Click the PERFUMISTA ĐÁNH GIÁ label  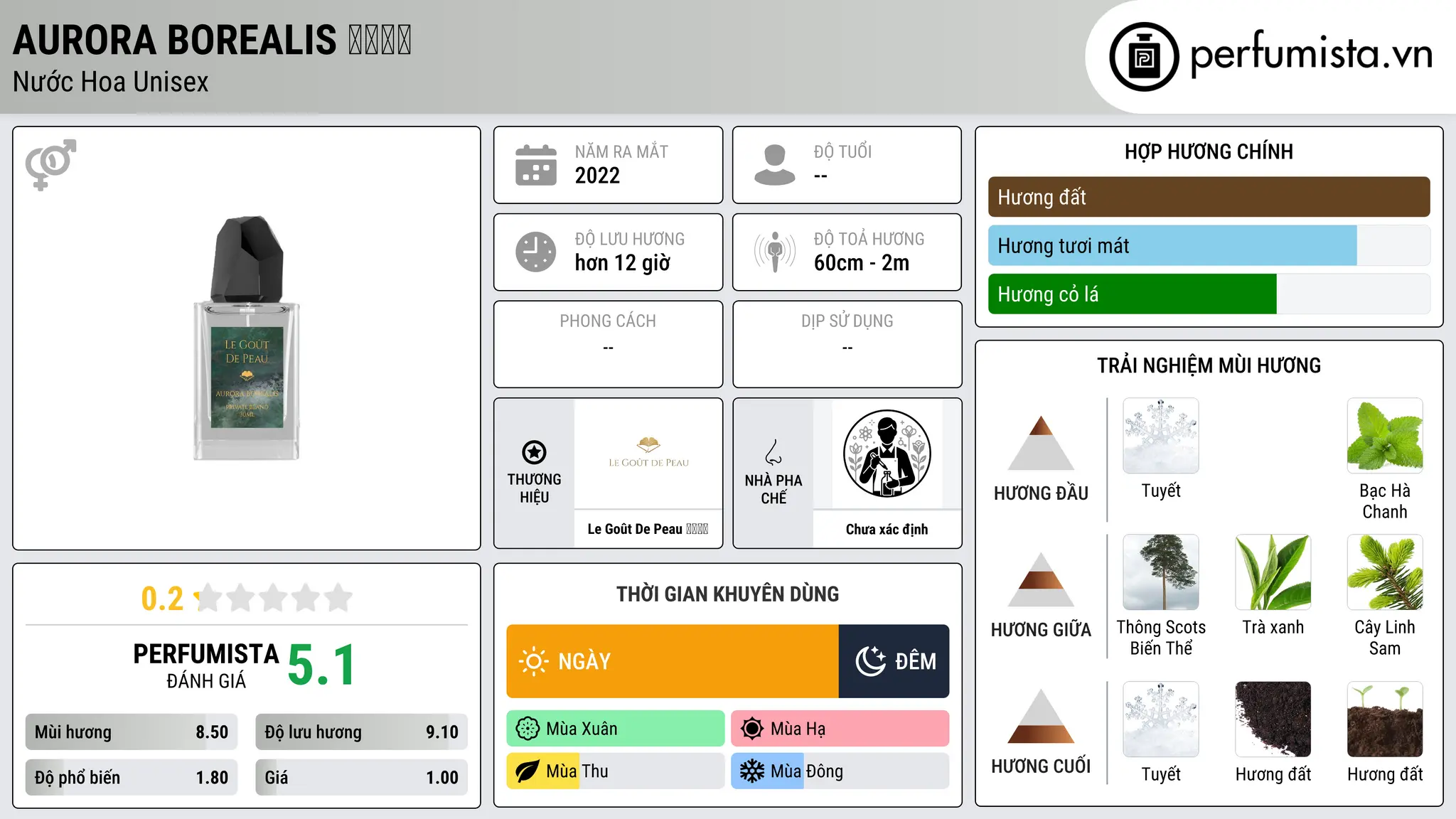coord(206,666)
